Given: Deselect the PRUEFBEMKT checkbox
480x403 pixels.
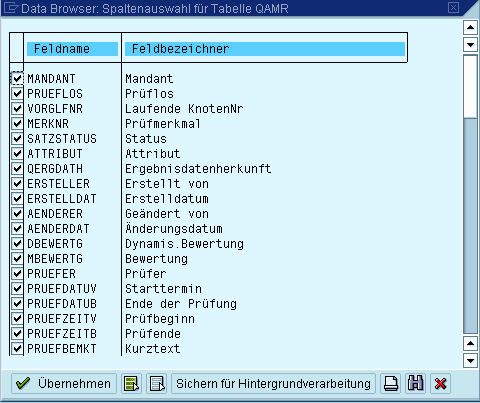Looking at the screenshot, I should coord(17,348).
